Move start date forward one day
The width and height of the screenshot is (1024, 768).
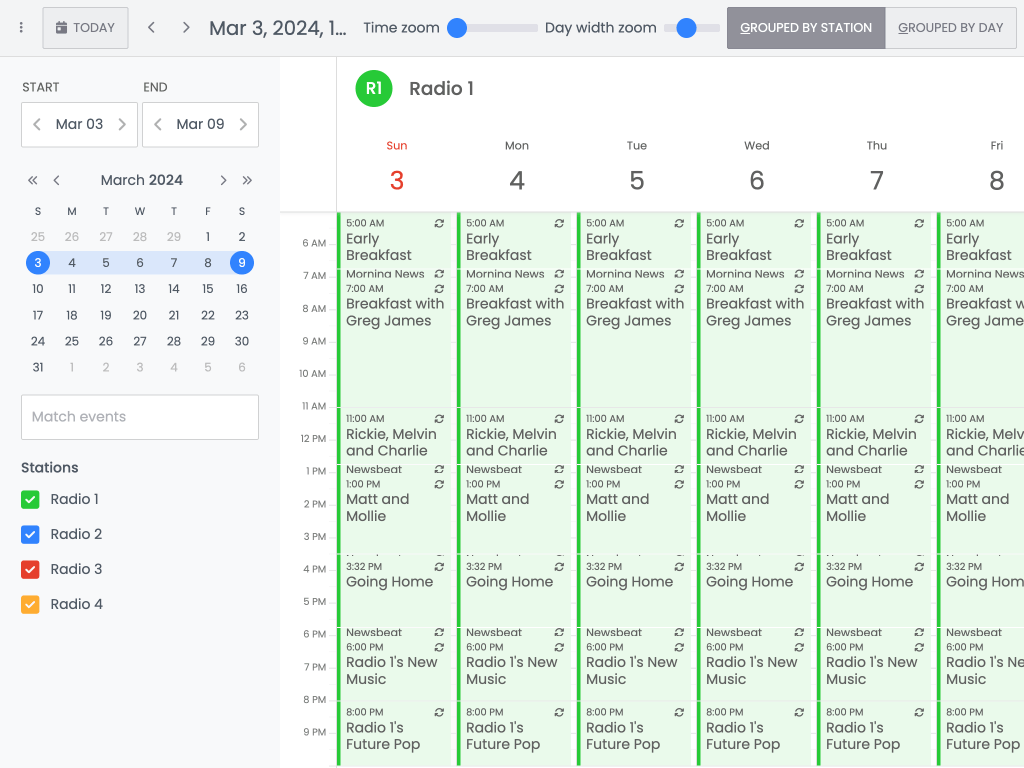pyautogui.click(x=122, y=124)
